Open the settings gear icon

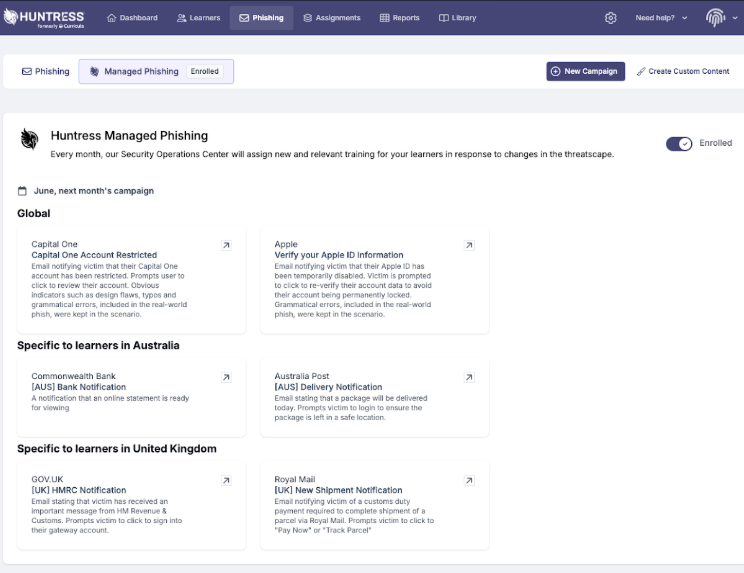point(610,18)
